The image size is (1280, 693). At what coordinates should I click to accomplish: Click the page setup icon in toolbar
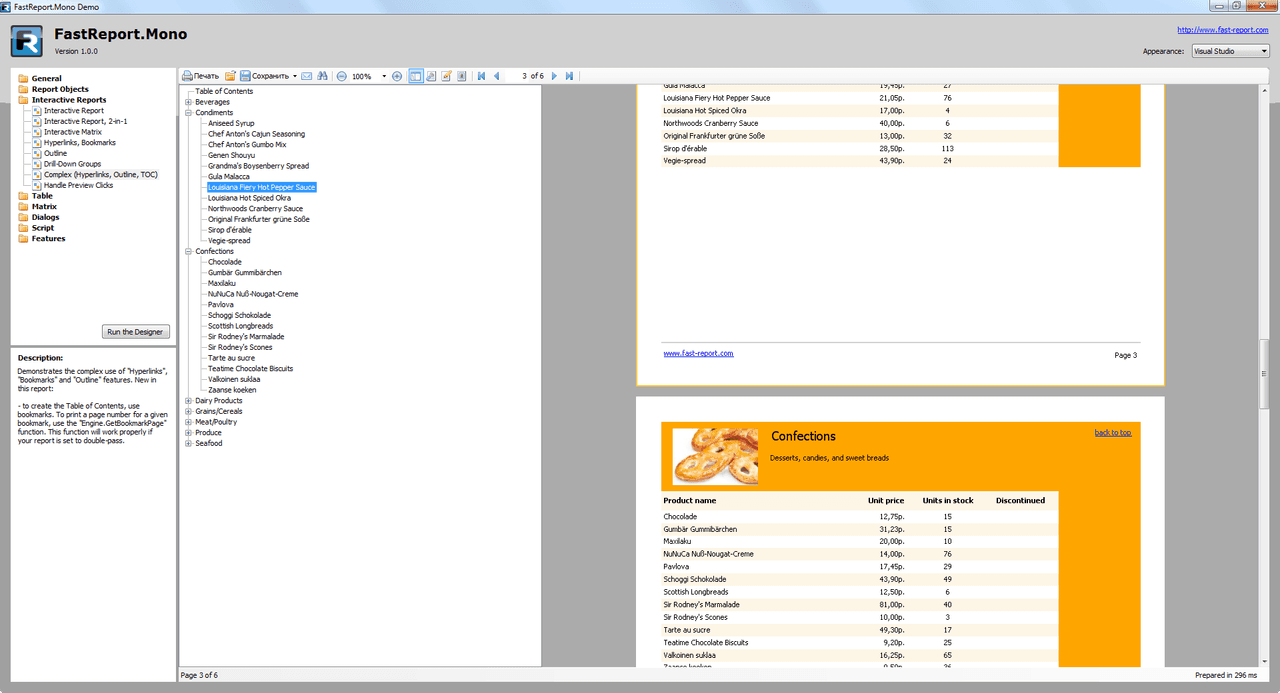click(x=431, y=76)
